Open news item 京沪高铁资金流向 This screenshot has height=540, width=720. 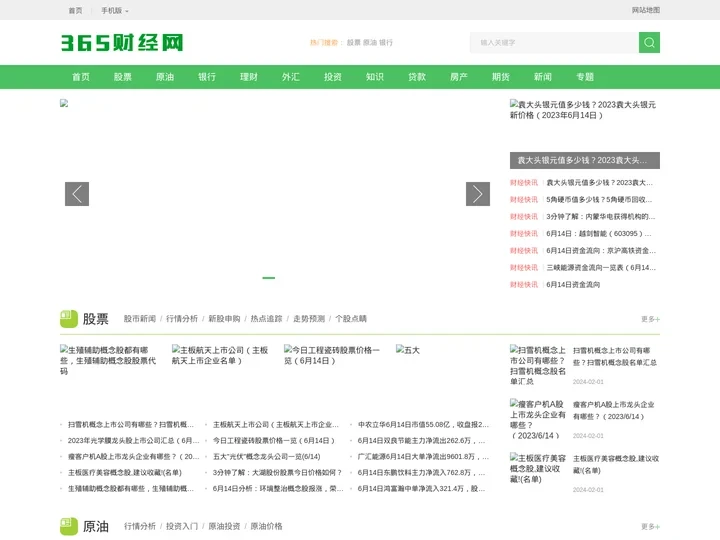point(601,251)
